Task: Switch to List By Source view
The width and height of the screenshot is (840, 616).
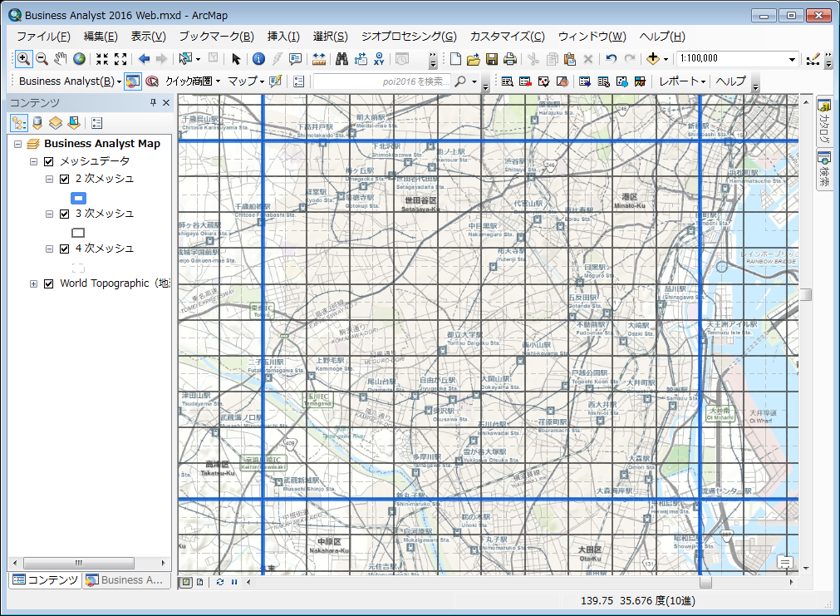Action: point(37,123)
